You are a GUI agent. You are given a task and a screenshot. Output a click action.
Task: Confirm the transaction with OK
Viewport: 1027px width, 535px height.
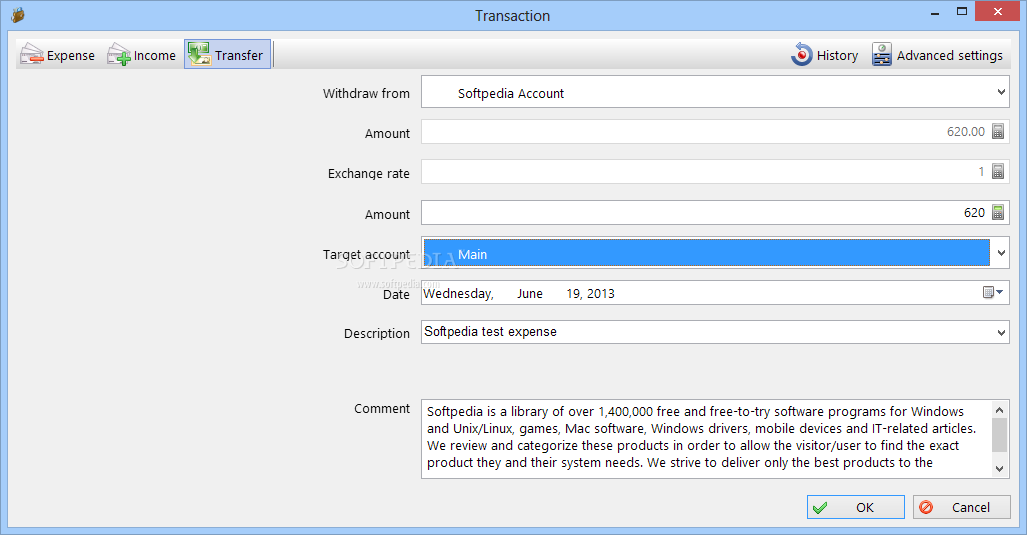855,507
